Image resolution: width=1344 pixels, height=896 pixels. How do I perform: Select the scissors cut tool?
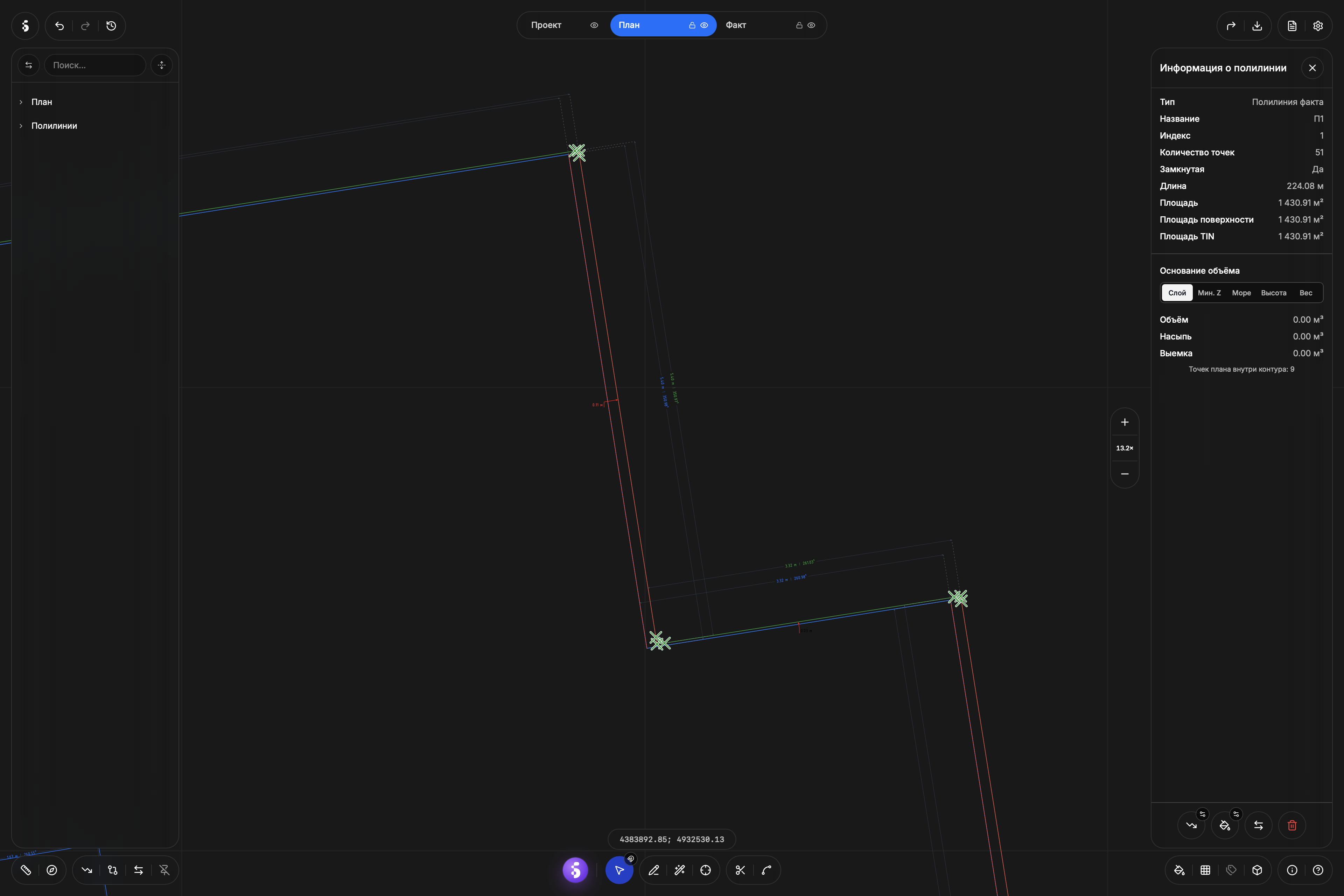point(740,870)
